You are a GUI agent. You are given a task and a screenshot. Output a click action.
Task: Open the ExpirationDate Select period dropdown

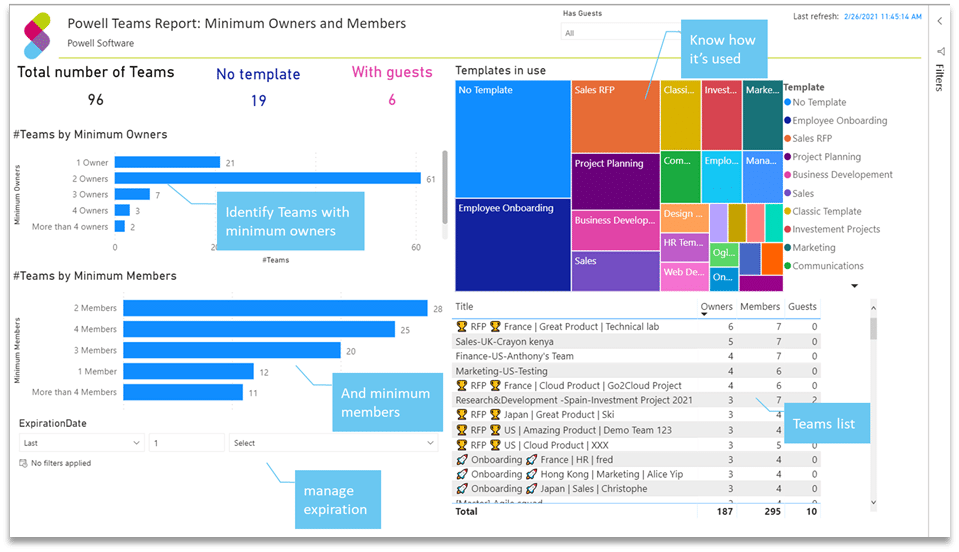tap(333, 443)
